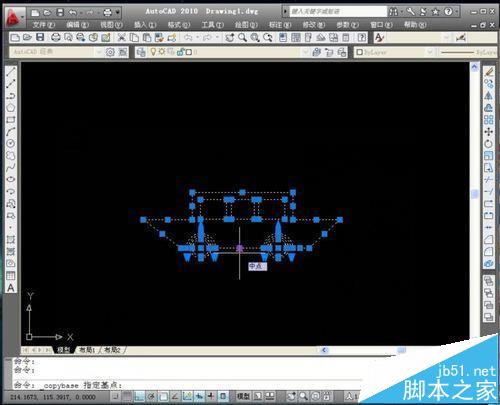Screen dimensions: 500x405
Task: Toggle Polar tracking in status bar
Action: pos(151,396)
